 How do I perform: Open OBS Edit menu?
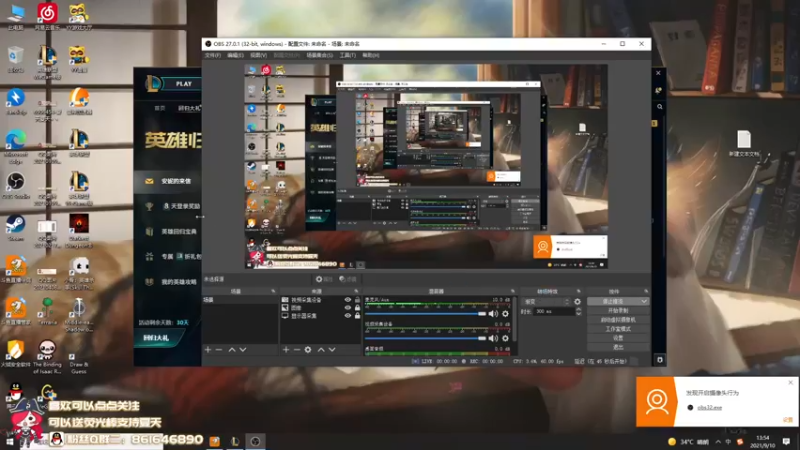point(235,55)
